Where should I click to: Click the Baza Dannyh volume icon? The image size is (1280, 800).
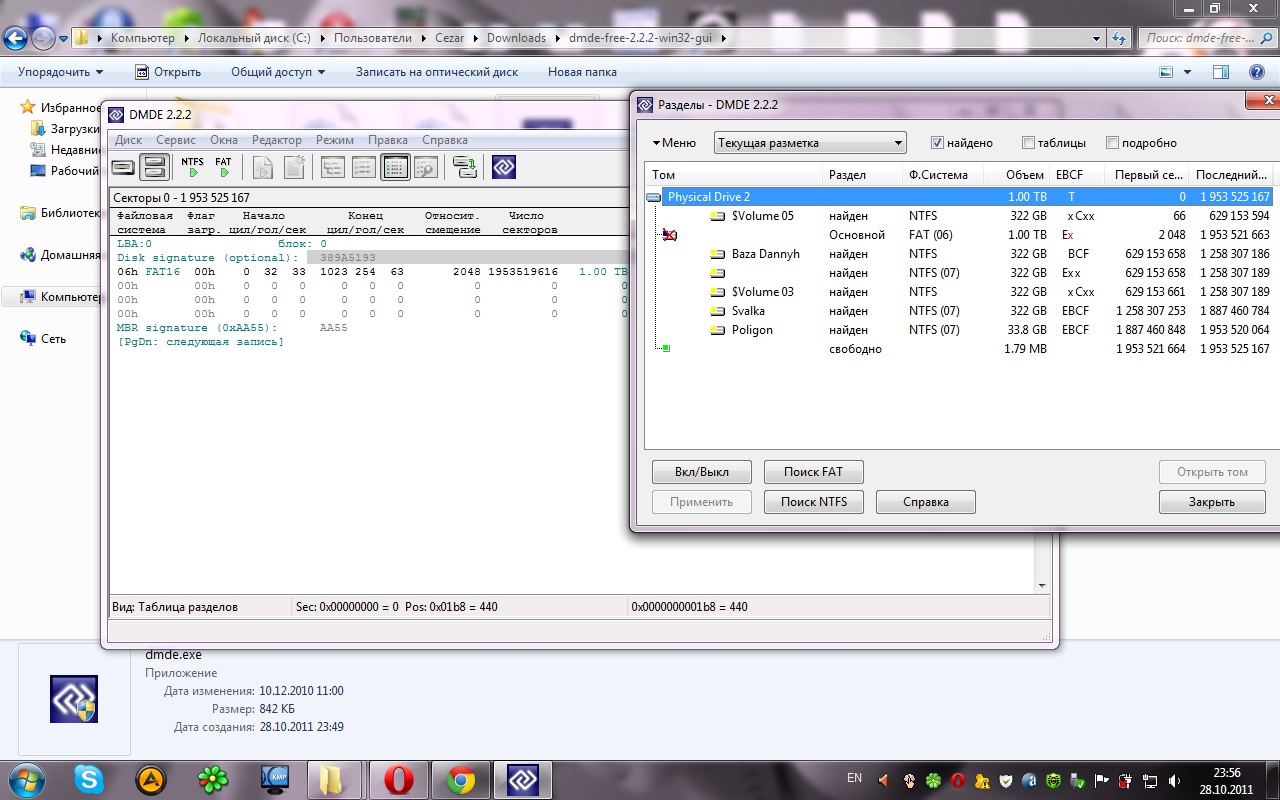(717, 254)
